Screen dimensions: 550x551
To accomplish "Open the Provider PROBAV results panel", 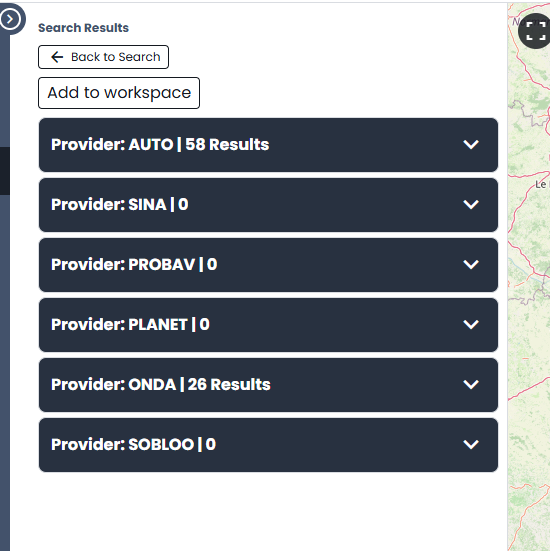I will coord(268,265).
